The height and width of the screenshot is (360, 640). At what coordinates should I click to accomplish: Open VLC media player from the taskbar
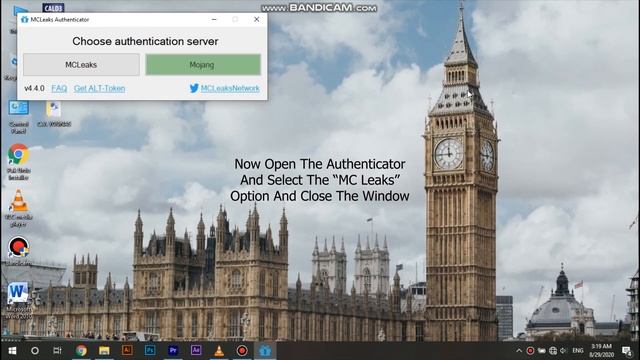pyautogui.click(x=219, y=351)
